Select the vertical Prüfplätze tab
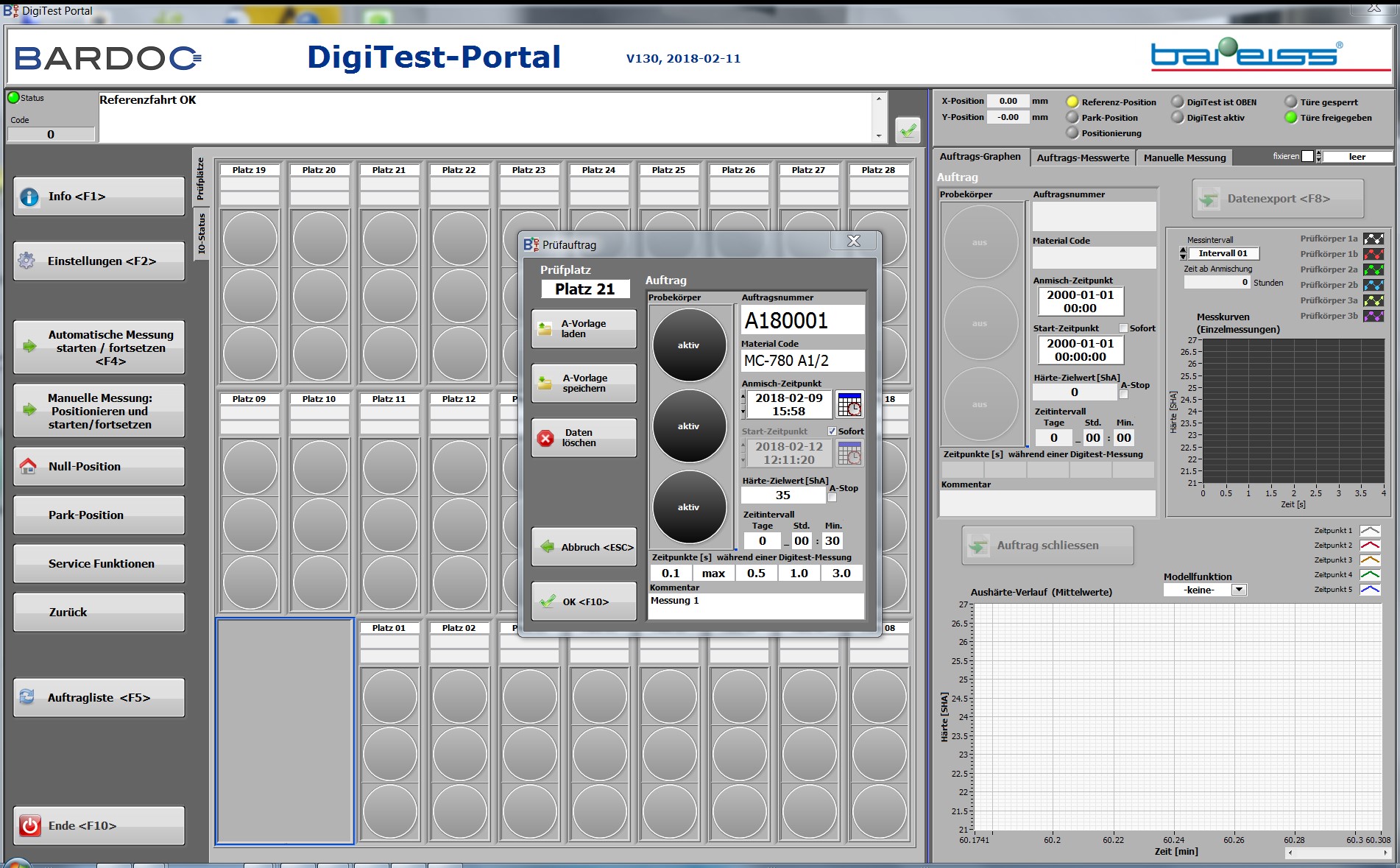1400x868 pixels. click(201, 179)
